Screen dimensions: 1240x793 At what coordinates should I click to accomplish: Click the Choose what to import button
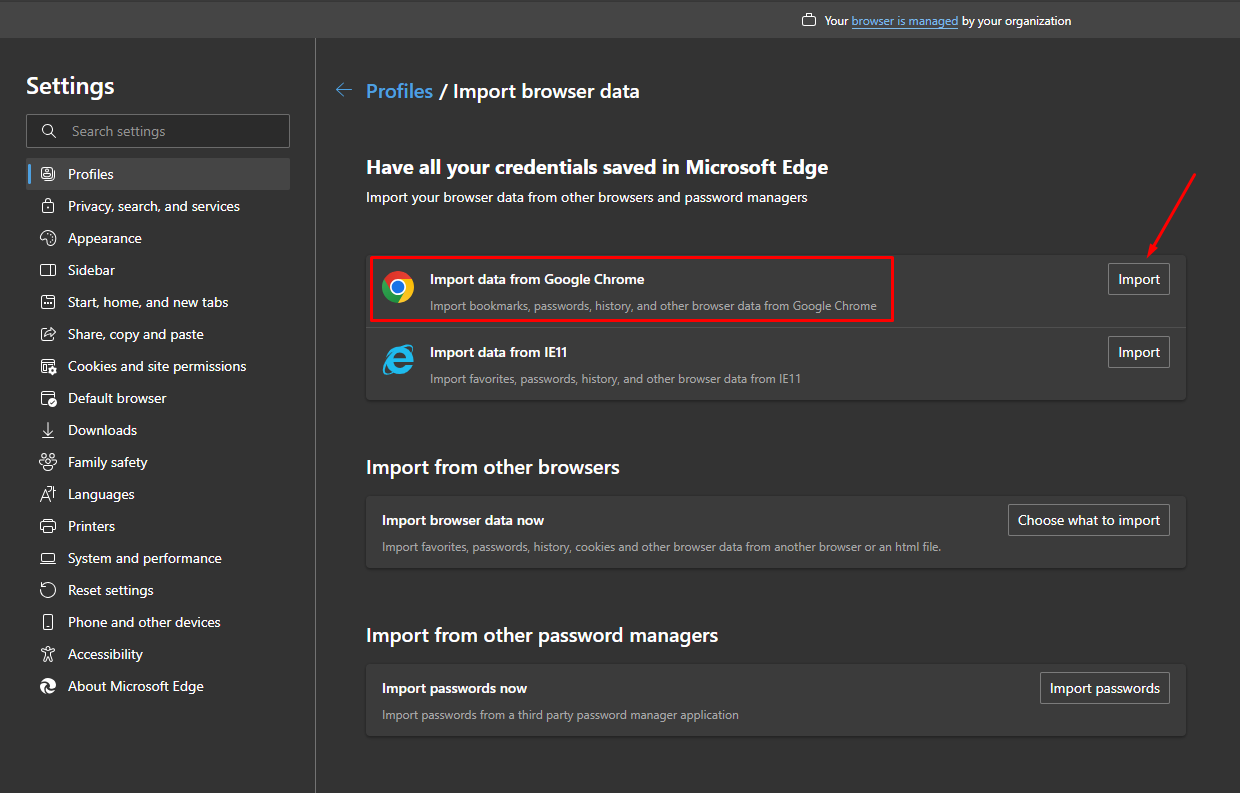1088,520
